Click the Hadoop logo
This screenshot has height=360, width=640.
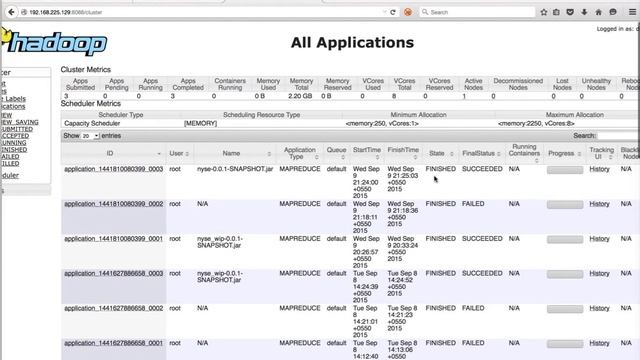55,42
